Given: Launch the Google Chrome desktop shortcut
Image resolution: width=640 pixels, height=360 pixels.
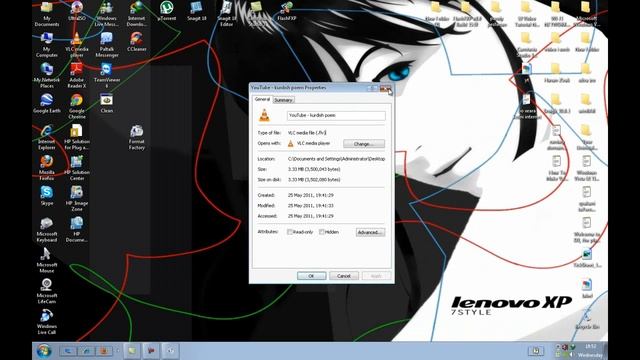Looking at the screenshot, I should pos(77,106).
